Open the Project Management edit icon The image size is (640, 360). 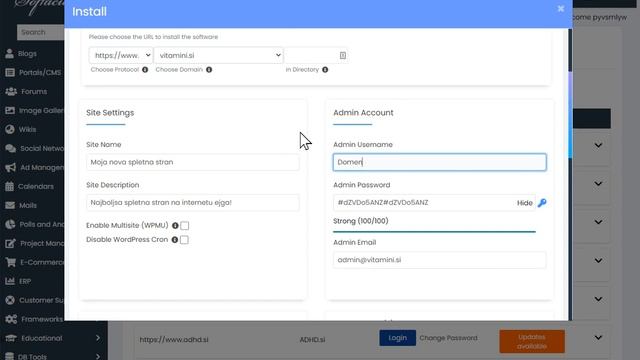point(11,243)
